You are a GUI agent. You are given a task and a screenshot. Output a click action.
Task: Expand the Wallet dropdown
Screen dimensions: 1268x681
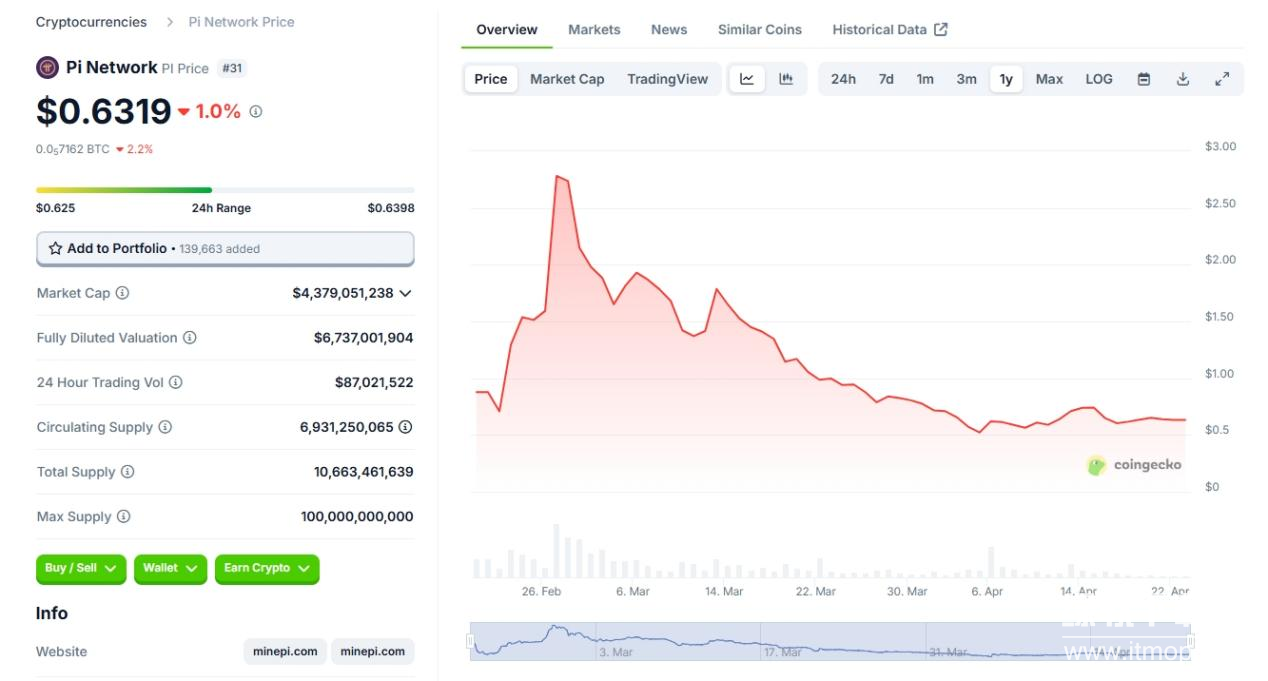coord(170,568)
